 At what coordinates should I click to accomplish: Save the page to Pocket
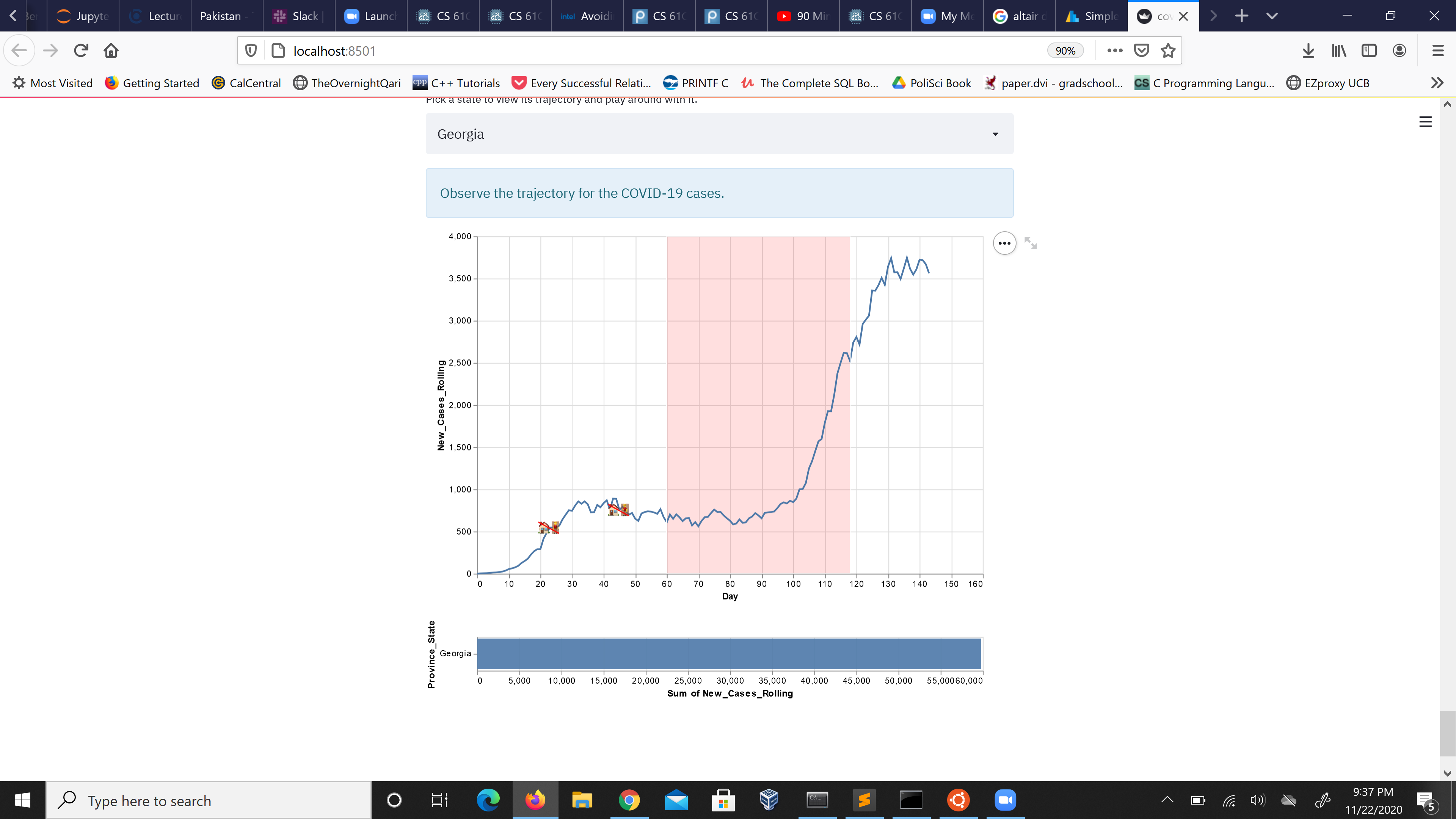click(1141, 50)
